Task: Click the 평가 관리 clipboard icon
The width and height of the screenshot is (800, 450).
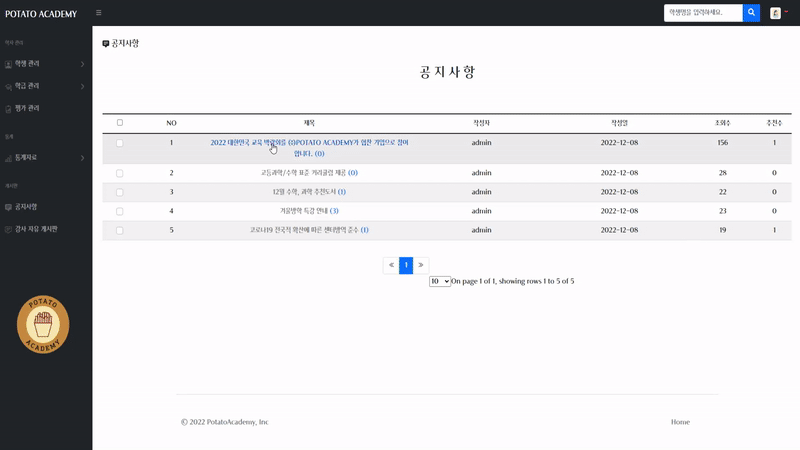Action: click(8, 109)
